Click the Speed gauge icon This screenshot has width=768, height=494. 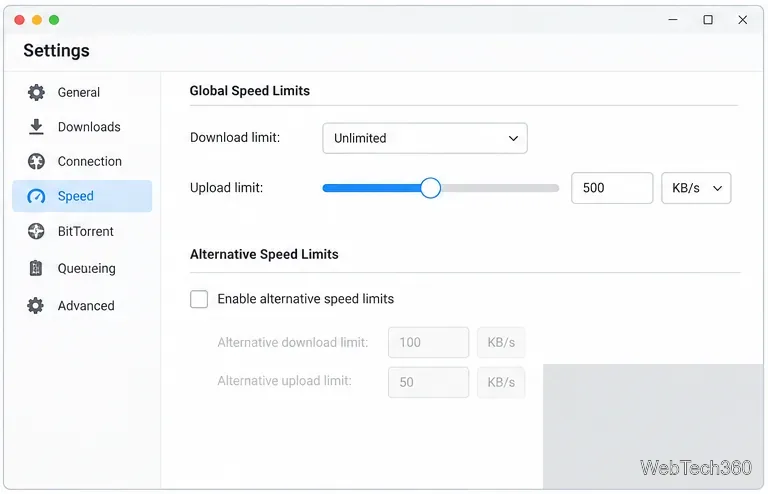pyautogui.click(x=36, y=196)
